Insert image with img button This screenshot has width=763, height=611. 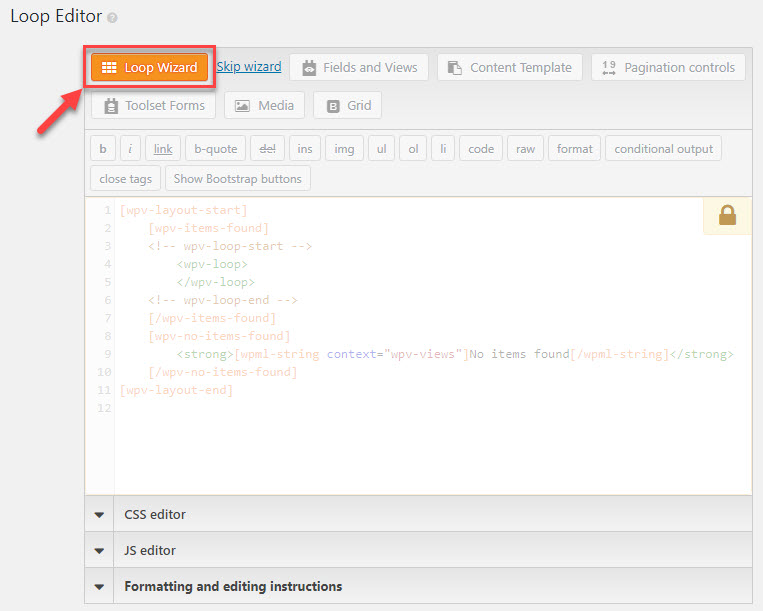(x=344, y=148)
